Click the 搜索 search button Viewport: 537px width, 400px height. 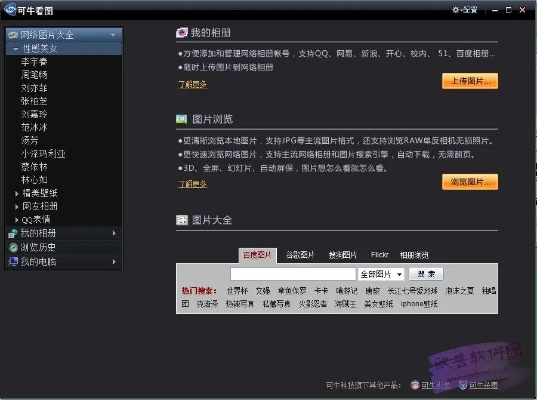tap(426, 274)
